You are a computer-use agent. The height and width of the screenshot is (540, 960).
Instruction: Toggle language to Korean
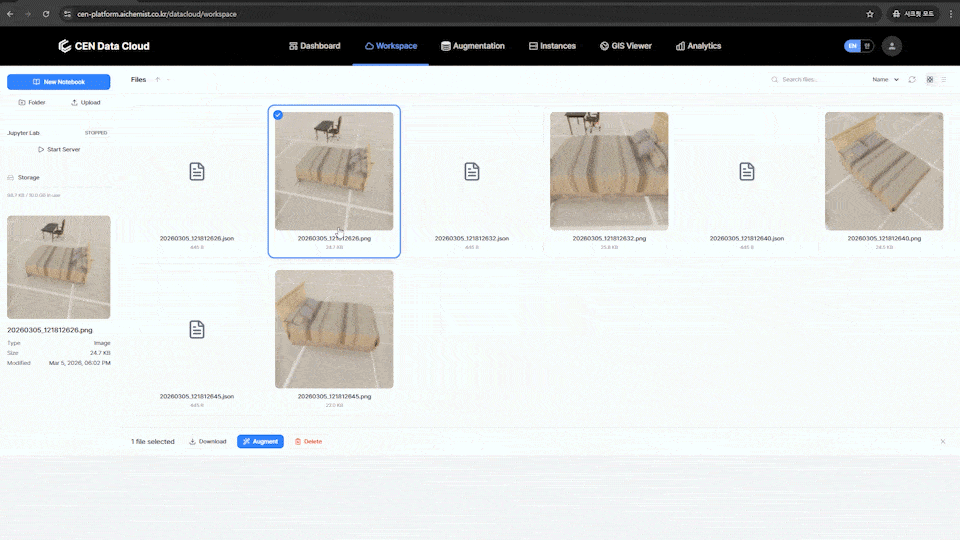(867, 46)
